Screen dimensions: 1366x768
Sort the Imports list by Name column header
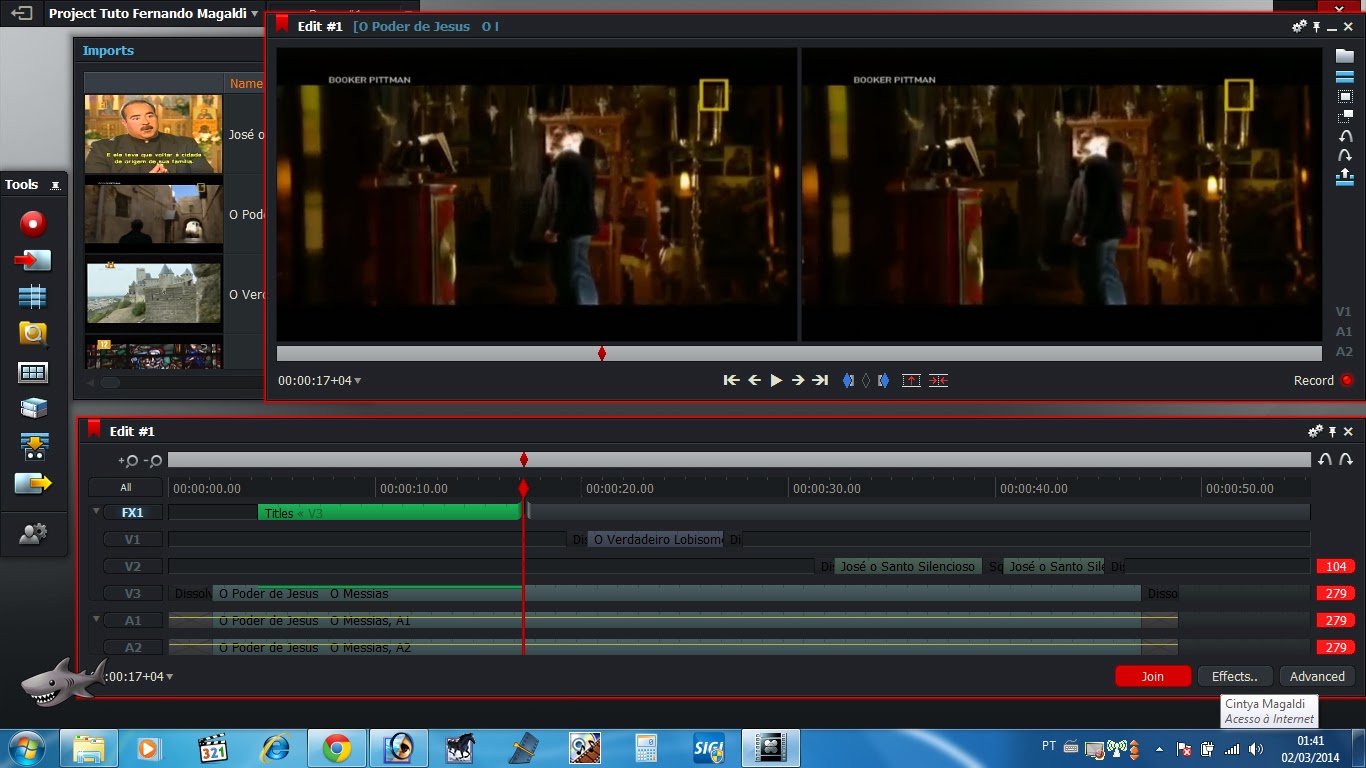click(246, 84)
